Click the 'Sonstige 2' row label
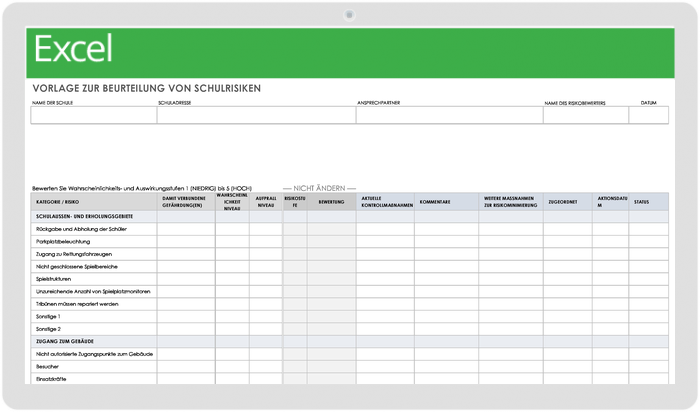The image size is (700, 412). click(48, 329)
